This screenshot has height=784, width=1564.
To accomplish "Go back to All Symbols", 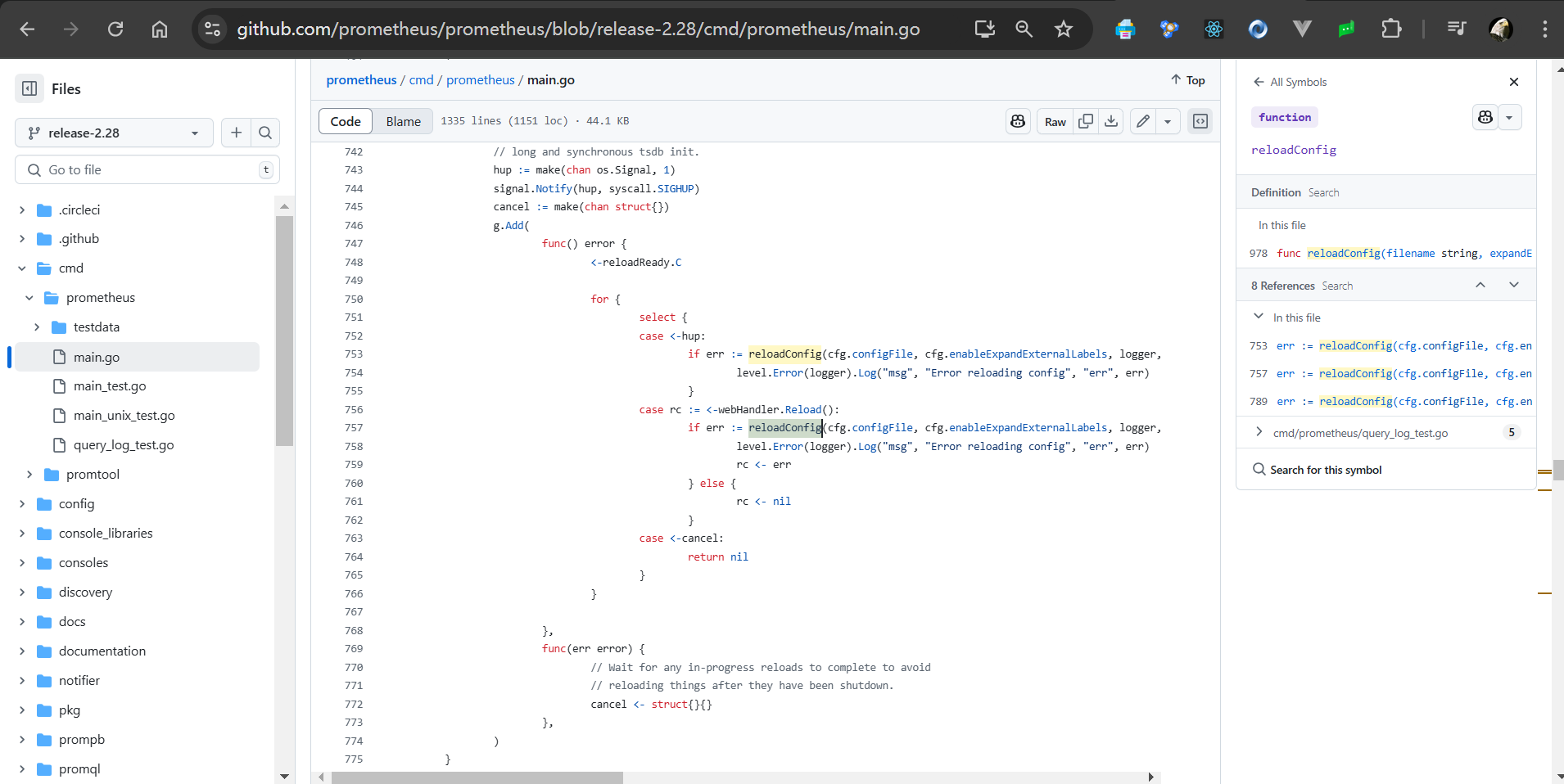I will (1290, 82).
